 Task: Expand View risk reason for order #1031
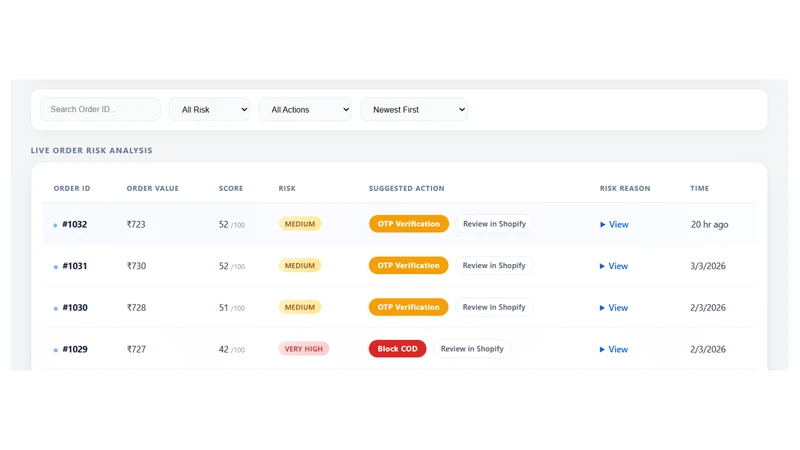coord(614,266)
